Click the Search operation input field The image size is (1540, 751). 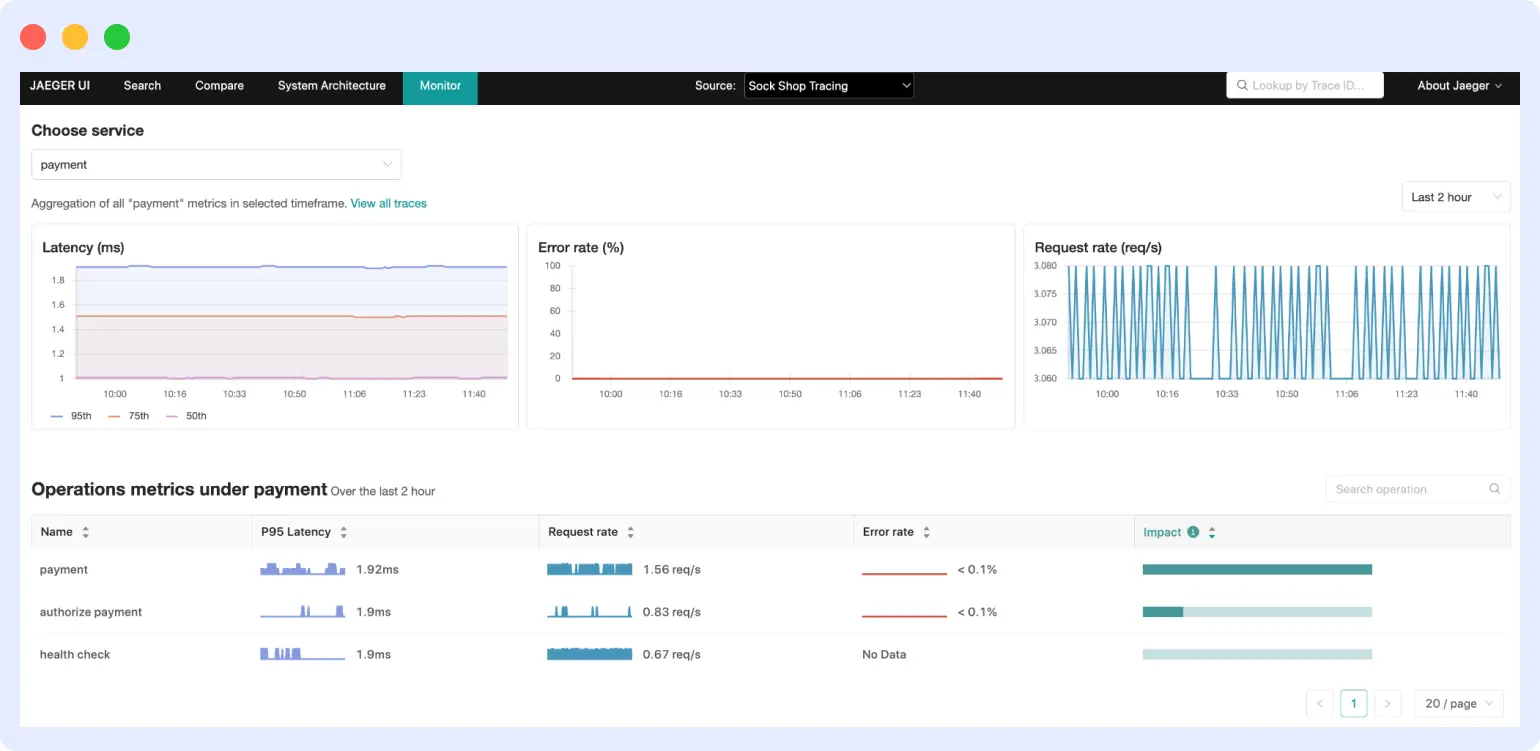click(1417, 489)
